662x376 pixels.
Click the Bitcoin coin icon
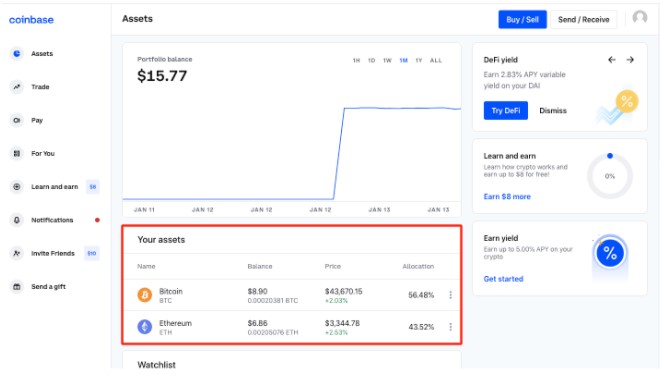pos(145,295)
